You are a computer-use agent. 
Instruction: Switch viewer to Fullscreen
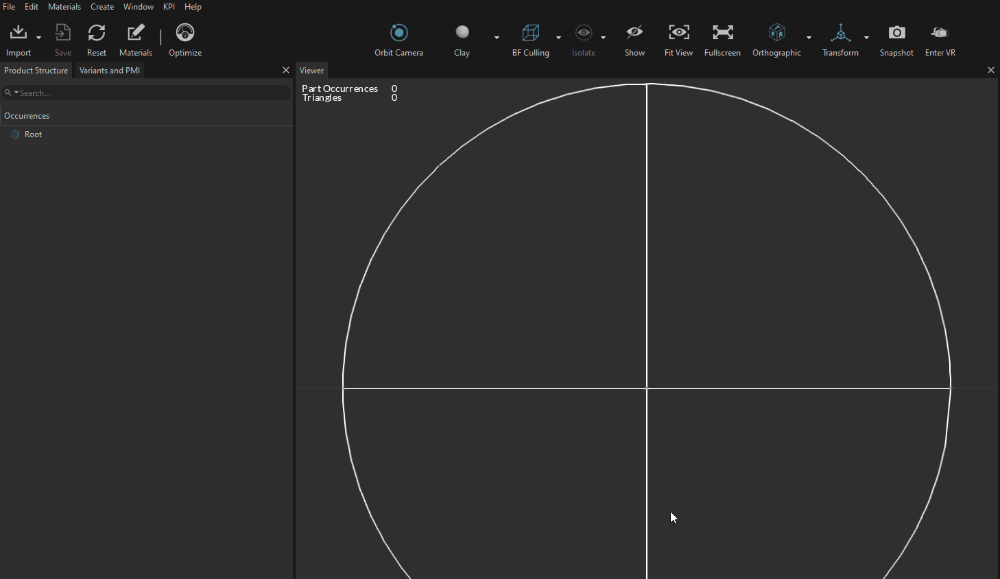pyautogui.click(x=723, y=33)
